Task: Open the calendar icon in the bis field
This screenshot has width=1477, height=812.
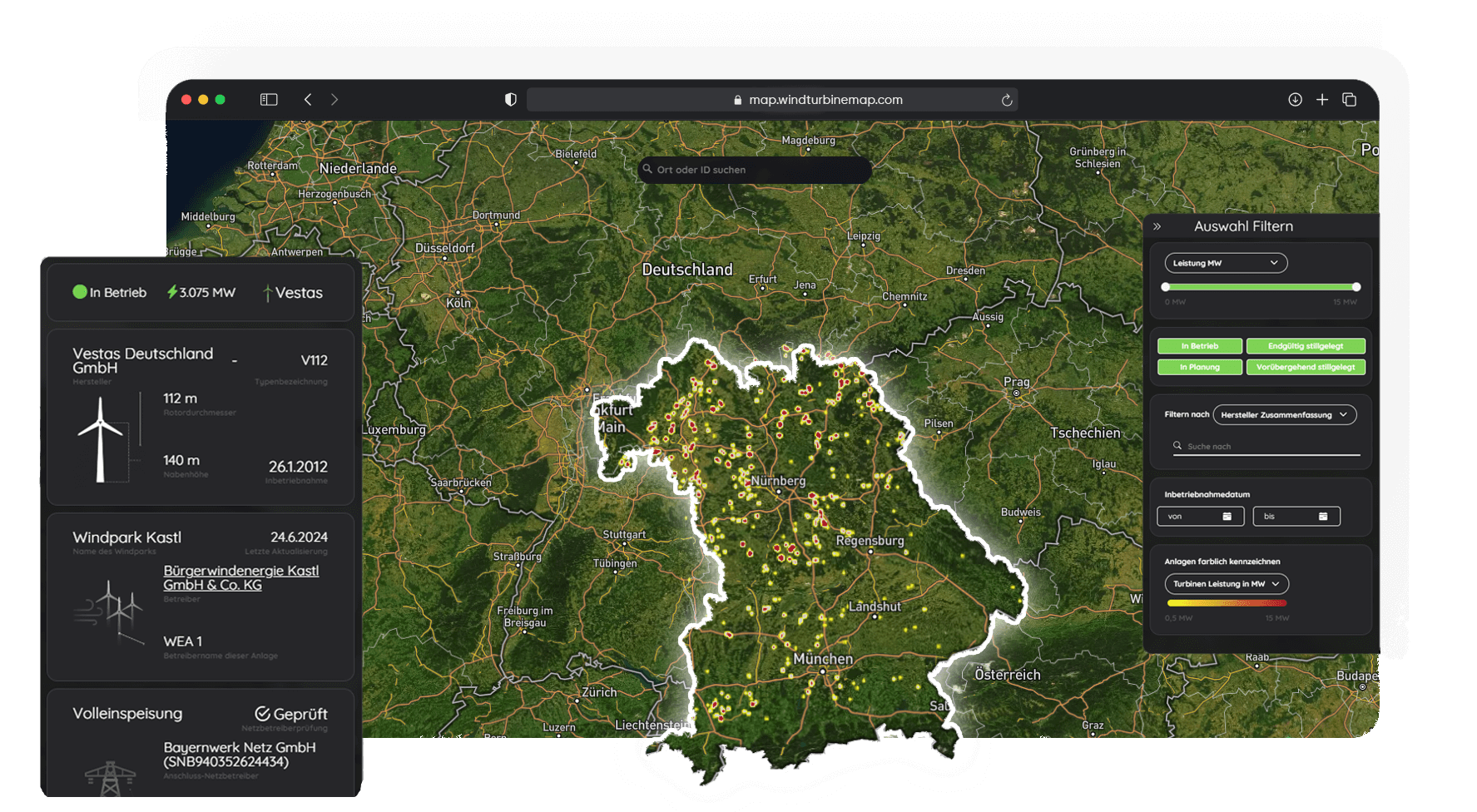Action: [1323, 517]
